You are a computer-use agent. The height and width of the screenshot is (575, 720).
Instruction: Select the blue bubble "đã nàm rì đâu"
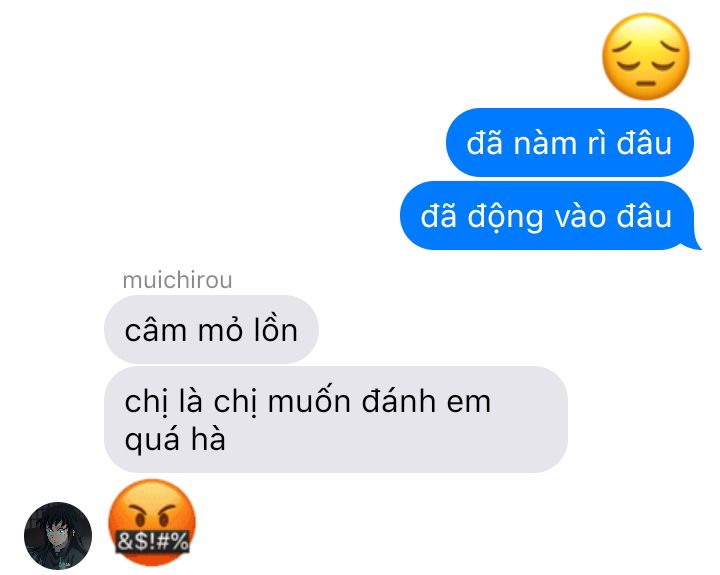(569, 142)
